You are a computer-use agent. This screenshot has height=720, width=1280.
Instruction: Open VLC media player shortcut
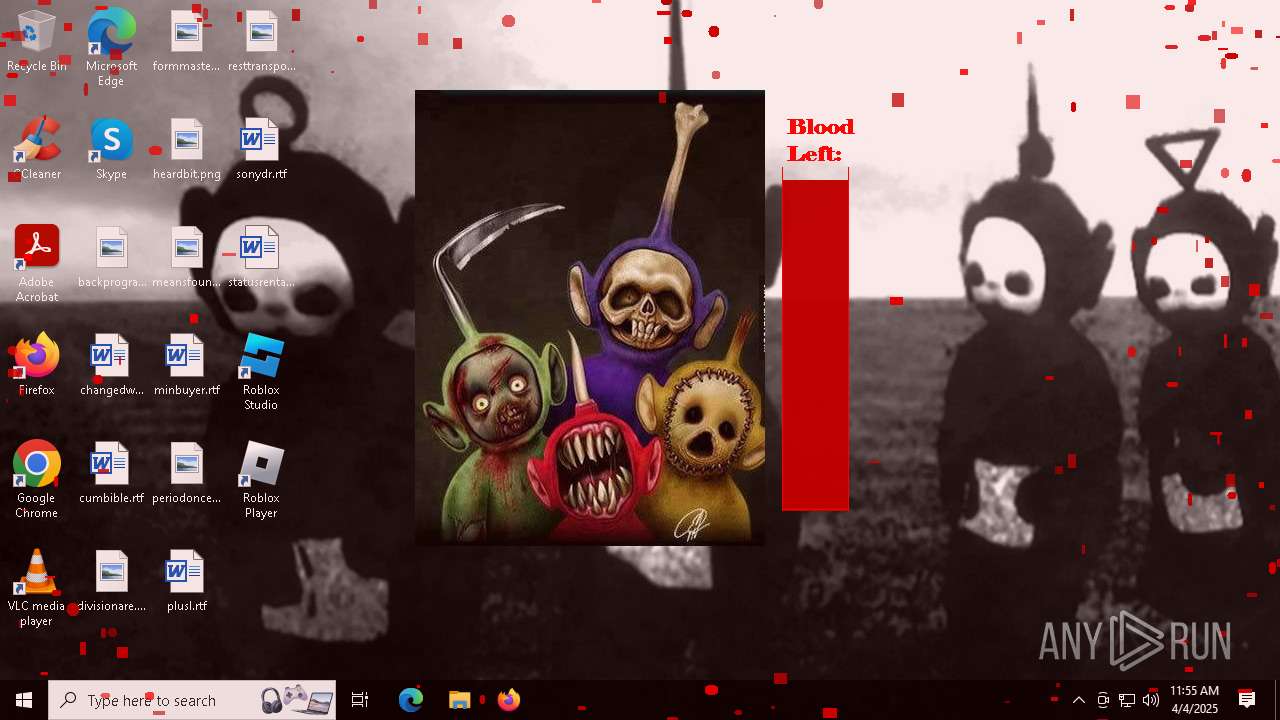click(x=36, y=588)
